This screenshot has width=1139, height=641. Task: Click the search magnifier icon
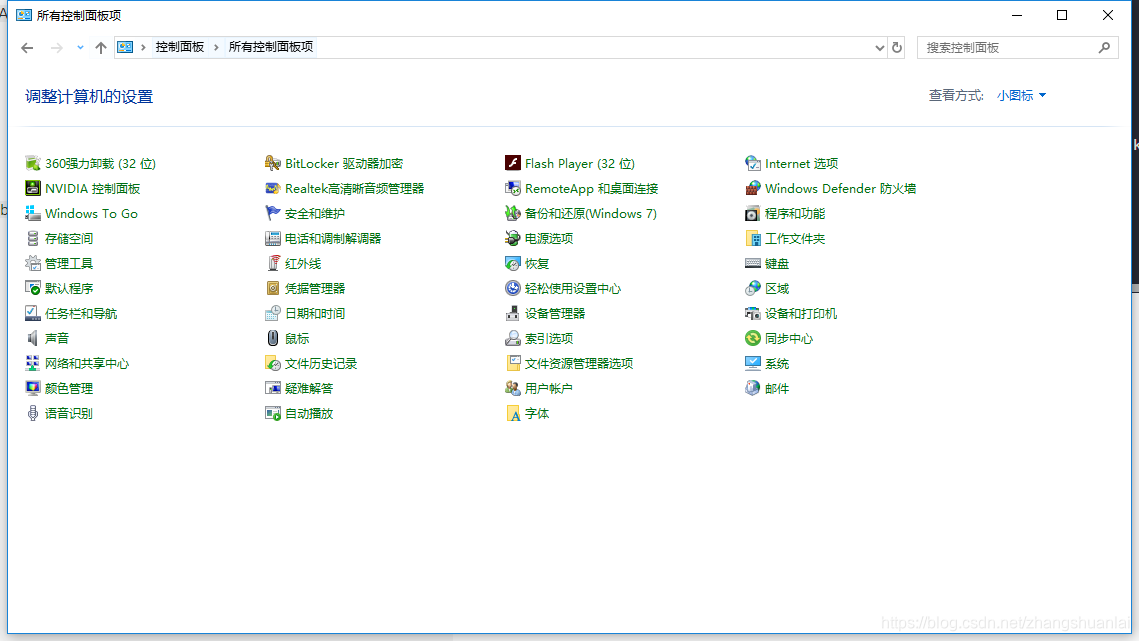1104,47
